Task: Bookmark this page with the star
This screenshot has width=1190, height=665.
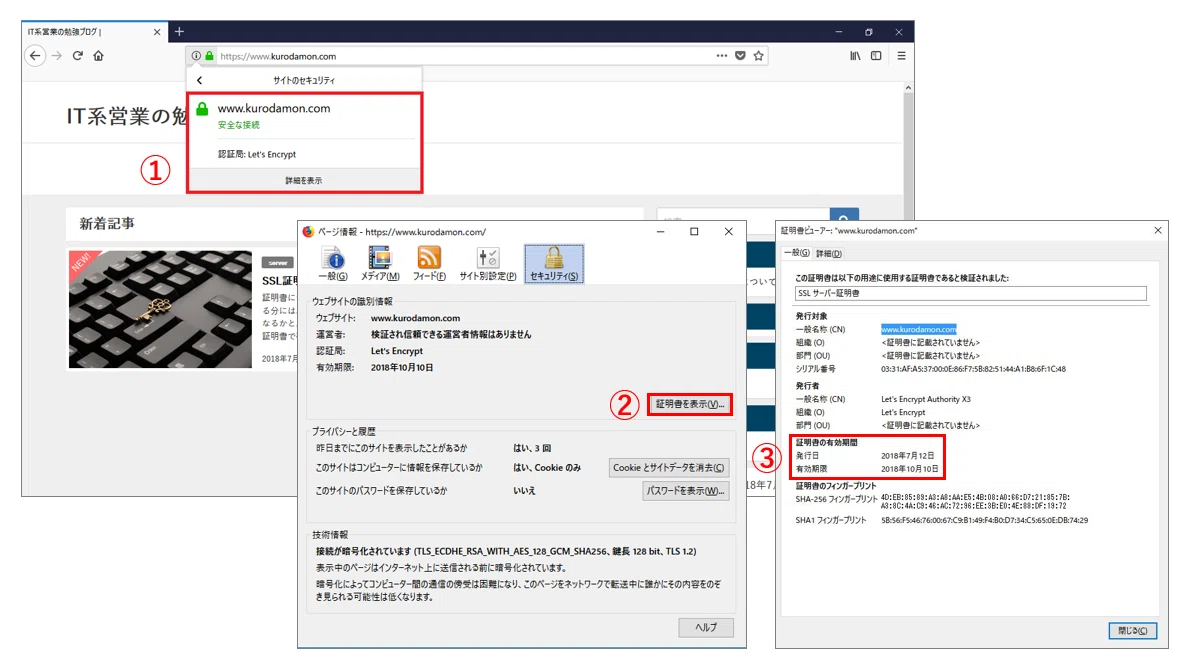Action: (758, 55)
